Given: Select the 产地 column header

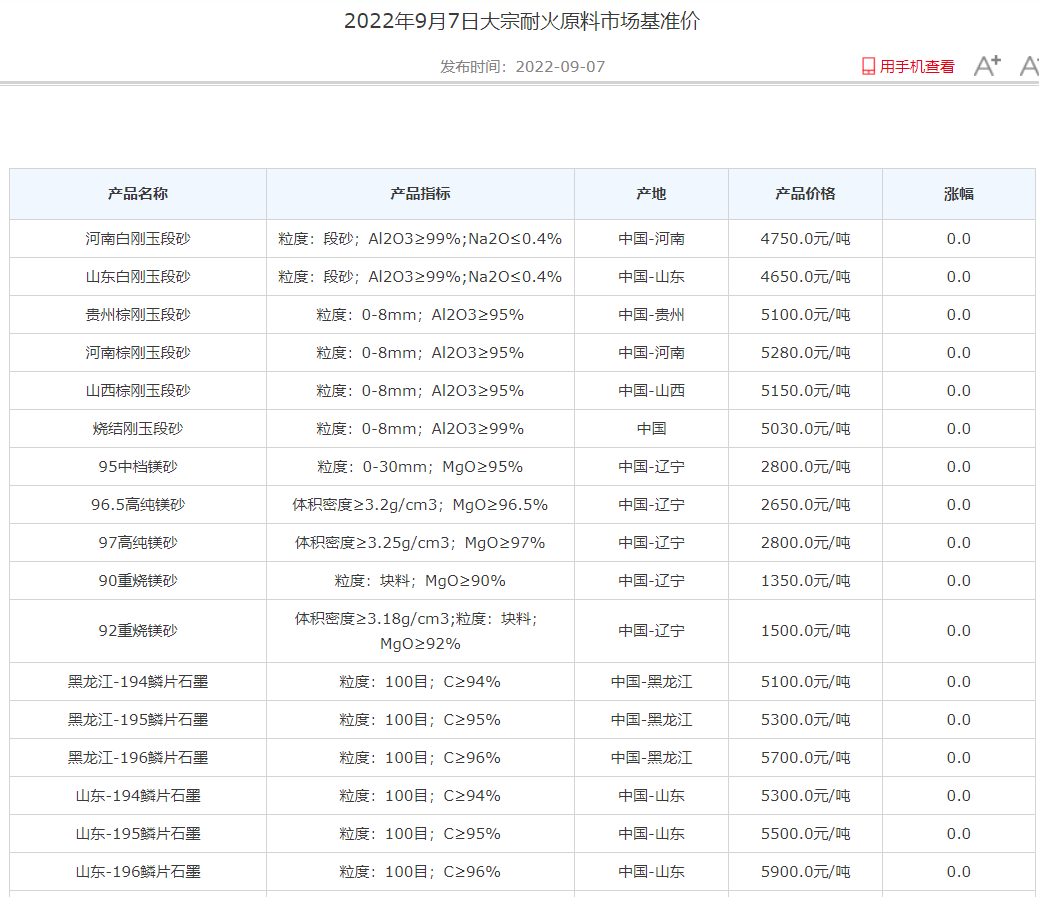Looking at the screenshot, I should click(651, 194).
